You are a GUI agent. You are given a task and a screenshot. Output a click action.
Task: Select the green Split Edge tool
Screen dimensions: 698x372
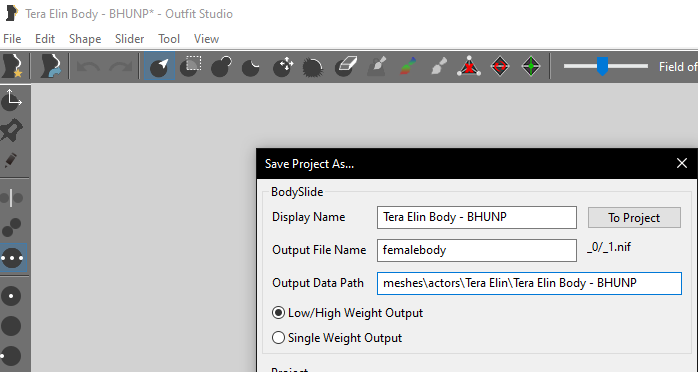tap(531, 66)
